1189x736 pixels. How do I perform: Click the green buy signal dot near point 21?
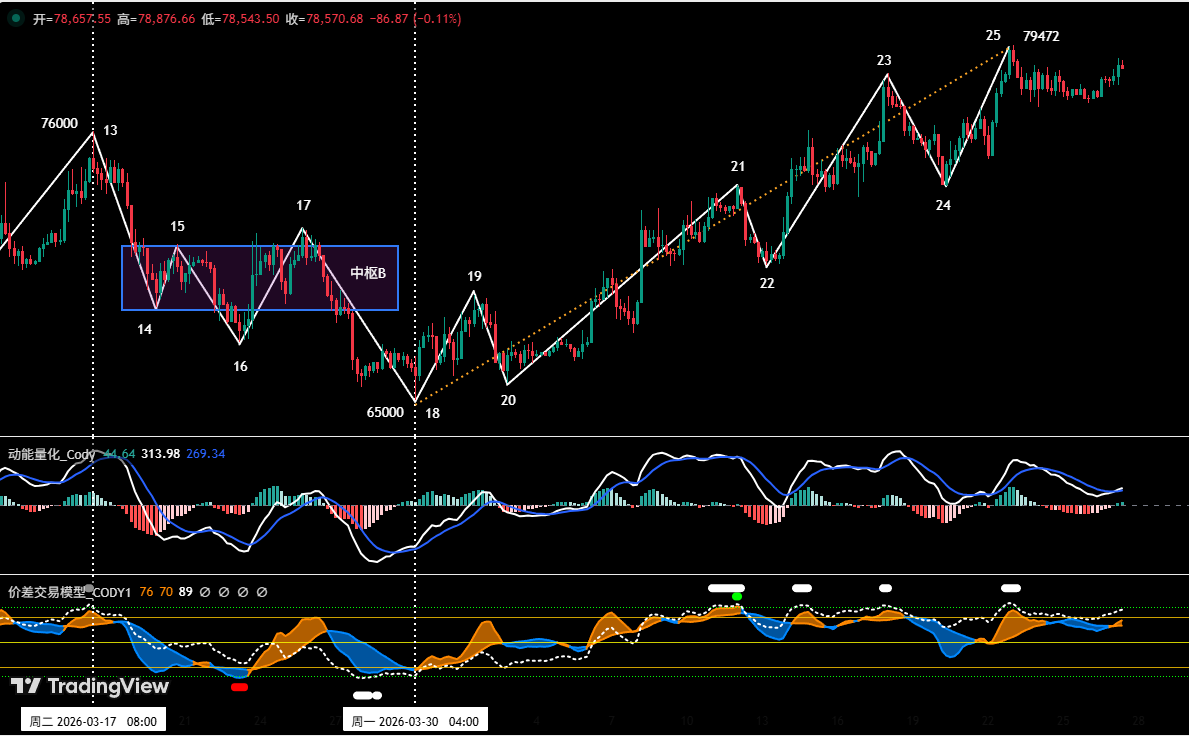click(x=737, y=596)
